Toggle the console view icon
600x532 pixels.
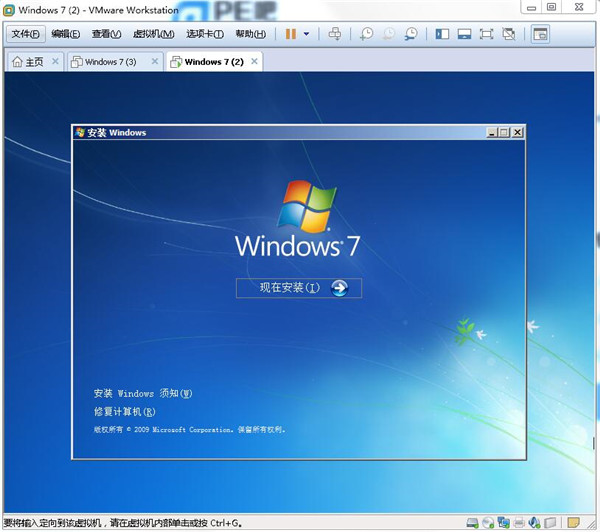[540, 34]
